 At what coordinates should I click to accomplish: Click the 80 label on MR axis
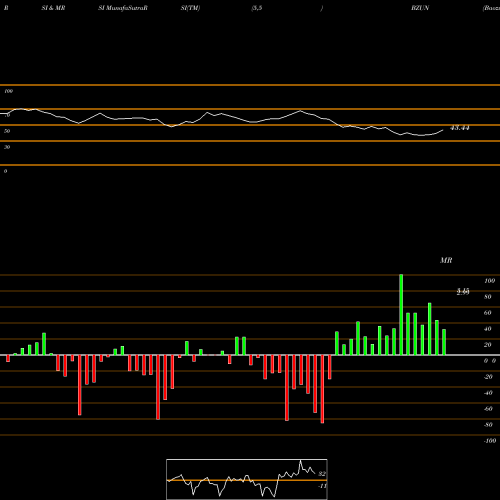click(488, 297)
